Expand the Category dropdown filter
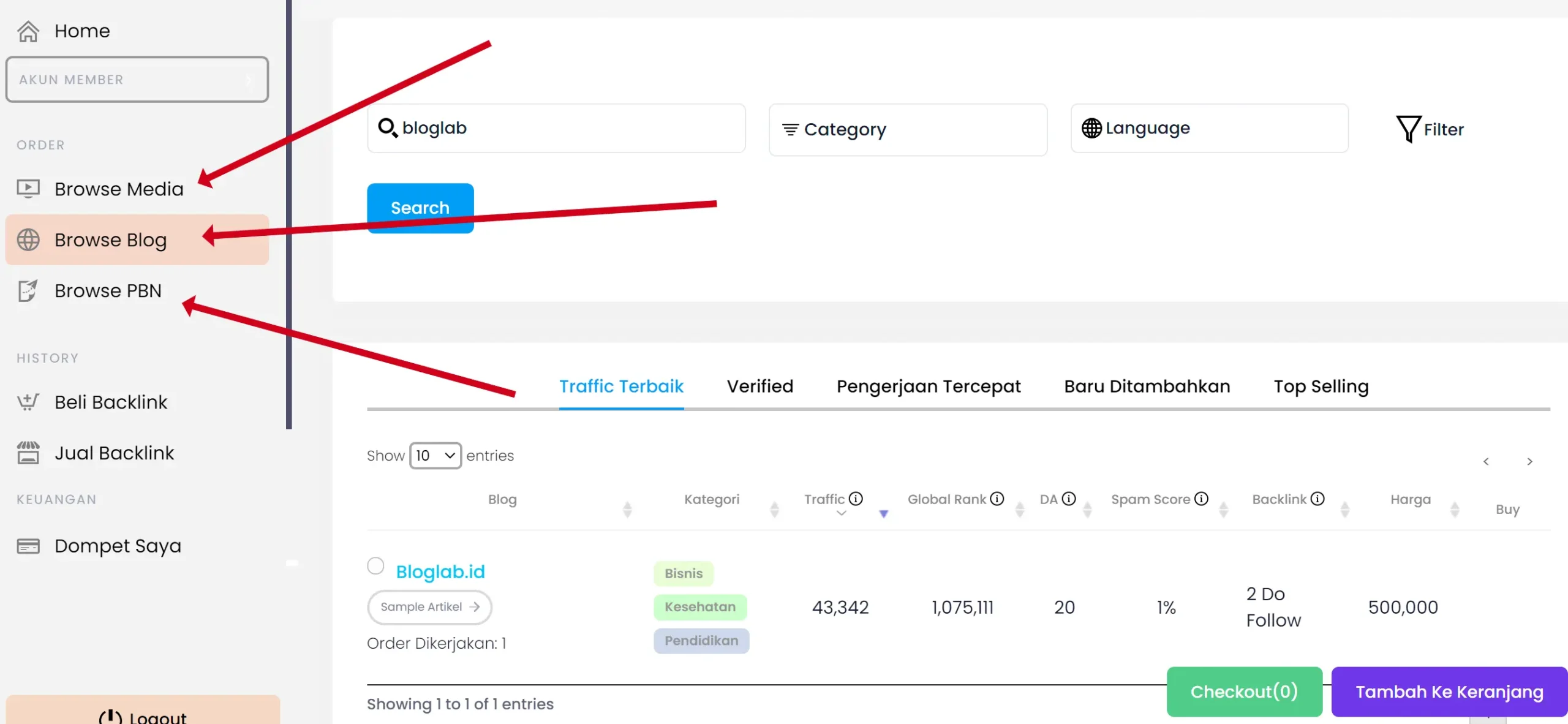 (907, 129)
